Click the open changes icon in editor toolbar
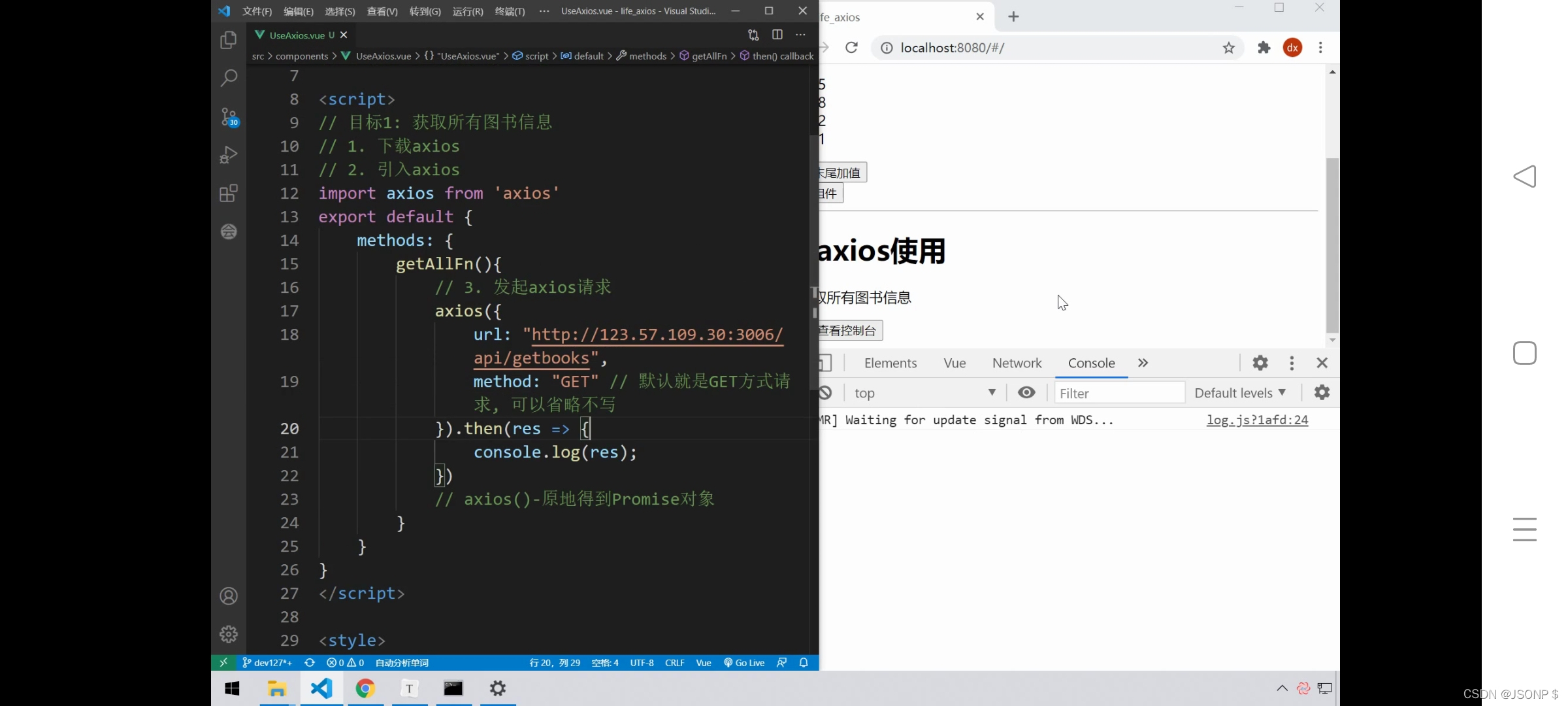 click(753, 35)
